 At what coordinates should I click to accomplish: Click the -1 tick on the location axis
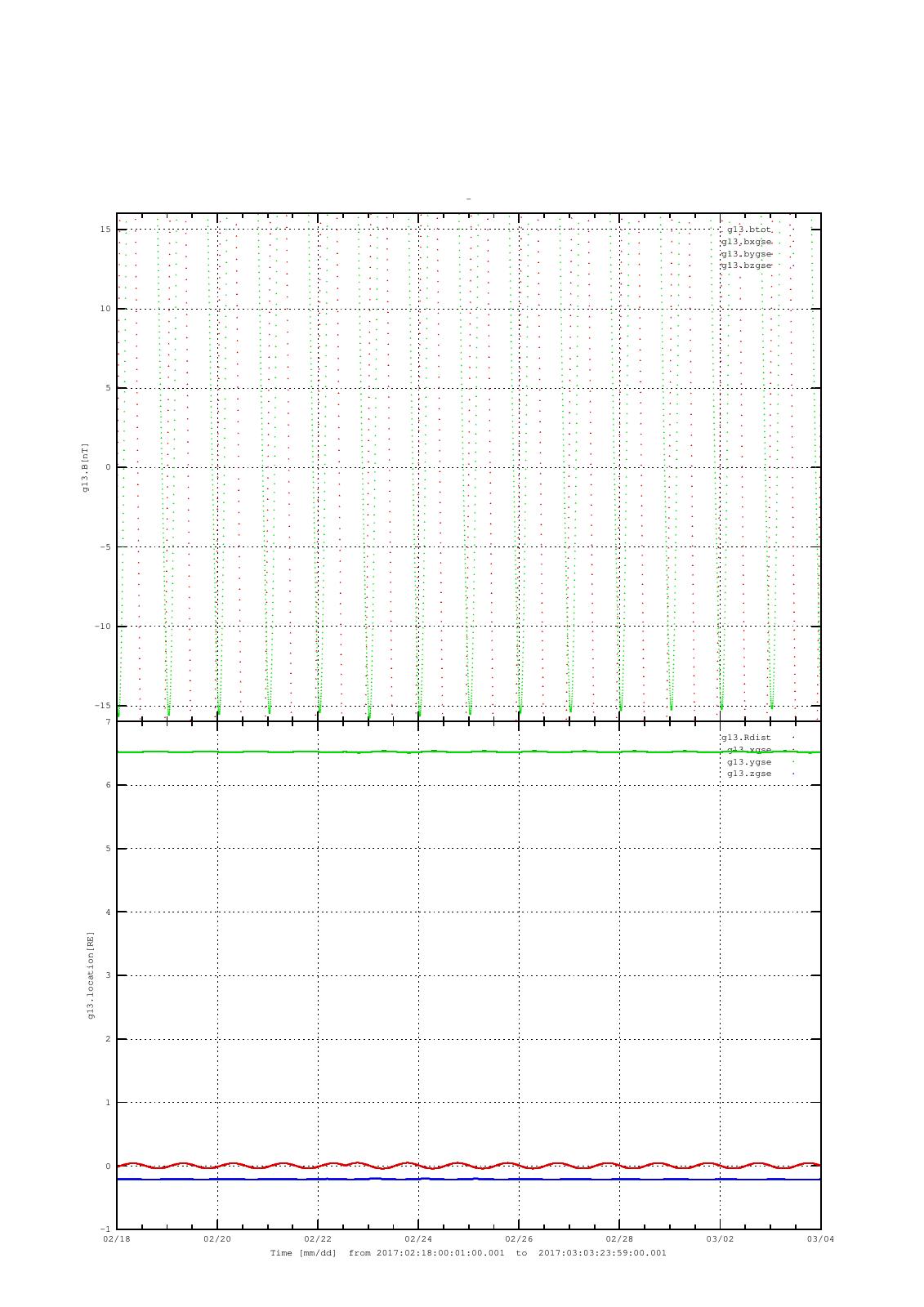click(x=105, y=1229)
